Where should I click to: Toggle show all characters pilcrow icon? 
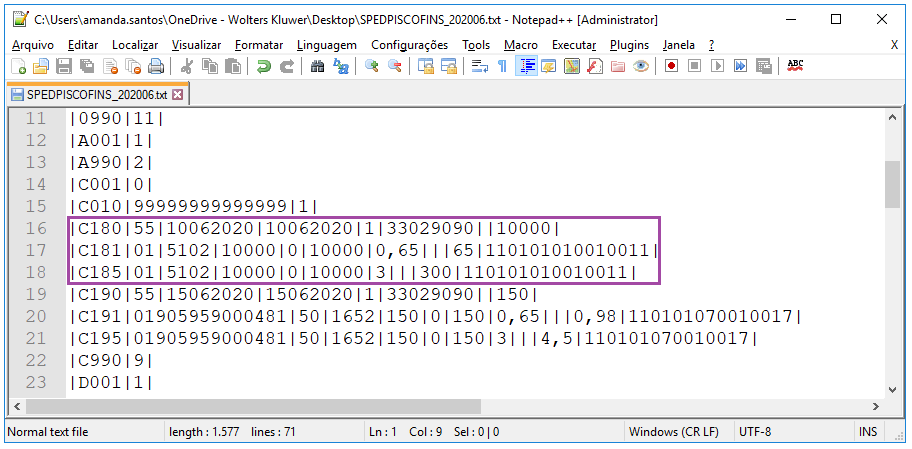click(x=502, y=66)
